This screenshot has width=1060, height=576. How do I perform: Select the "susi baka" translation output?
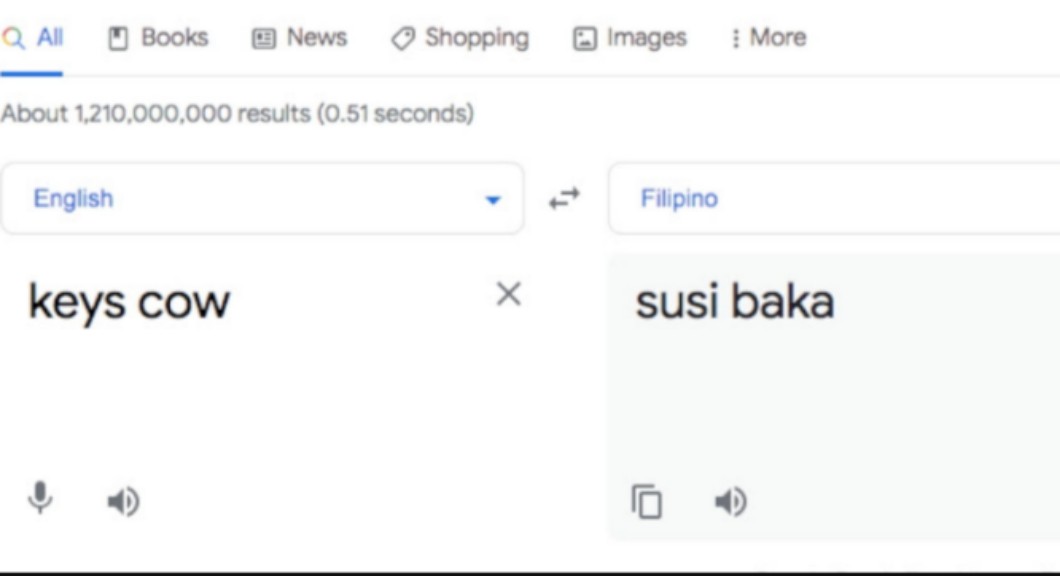point(735,302)
